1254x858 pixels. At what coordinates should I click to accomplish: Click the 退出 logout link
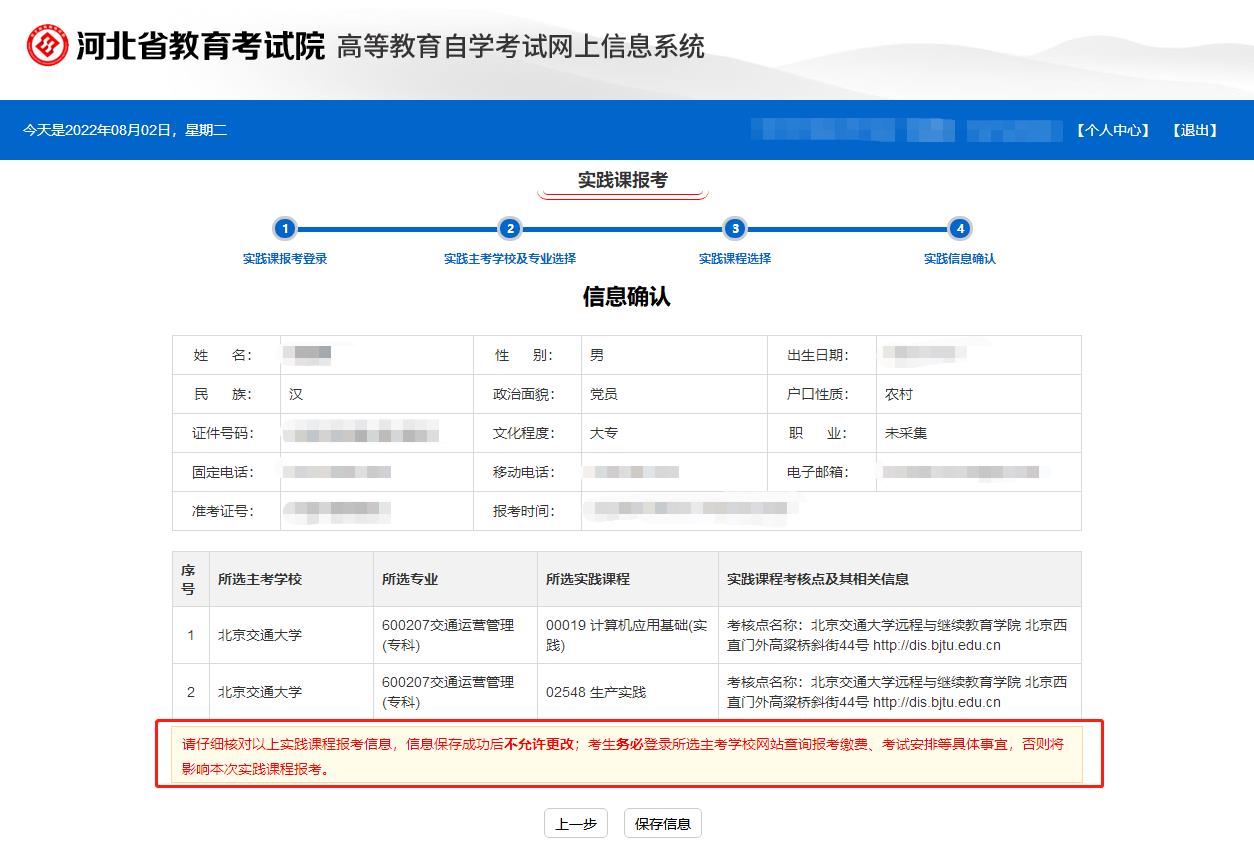click(x=1195, y=130)
